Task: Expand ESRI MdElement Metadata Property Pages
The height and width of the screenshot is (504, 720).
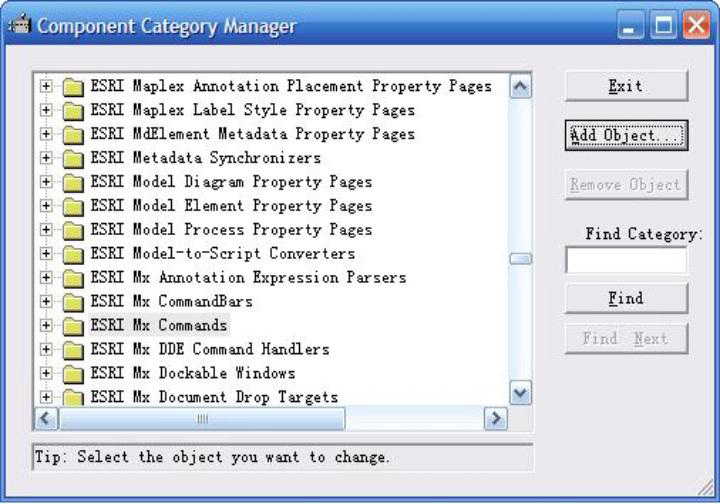Action: (x=46, y=134)
